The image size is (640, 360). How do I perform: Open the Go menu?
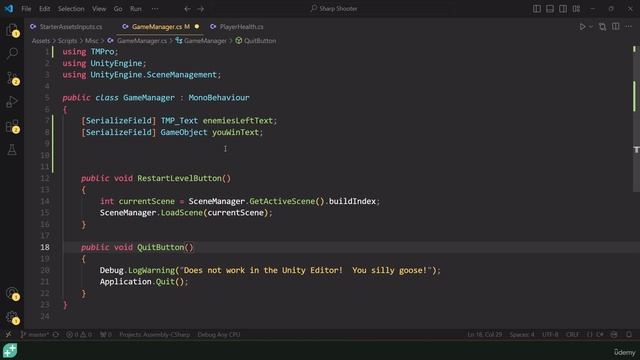point(118,9)
